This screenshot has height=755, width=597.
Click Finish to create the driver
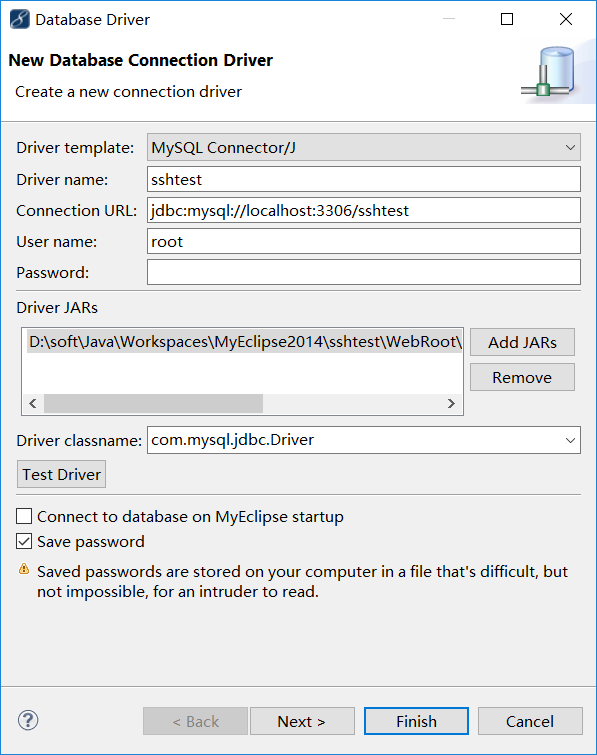pos(416,721)
